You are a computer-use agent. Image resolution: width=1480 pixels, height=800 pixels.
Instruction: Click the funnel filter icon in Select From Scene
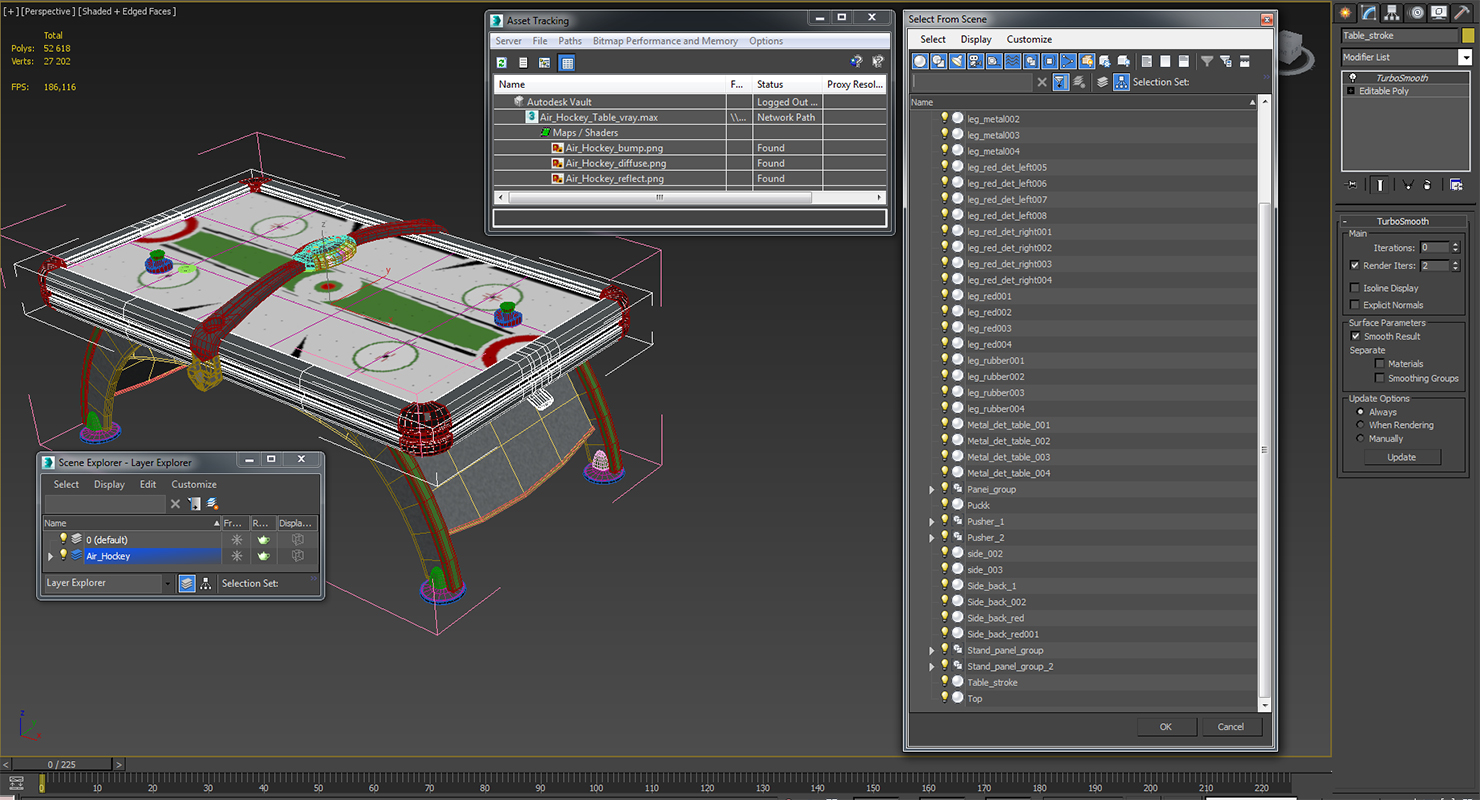[x=1207, y=61]
